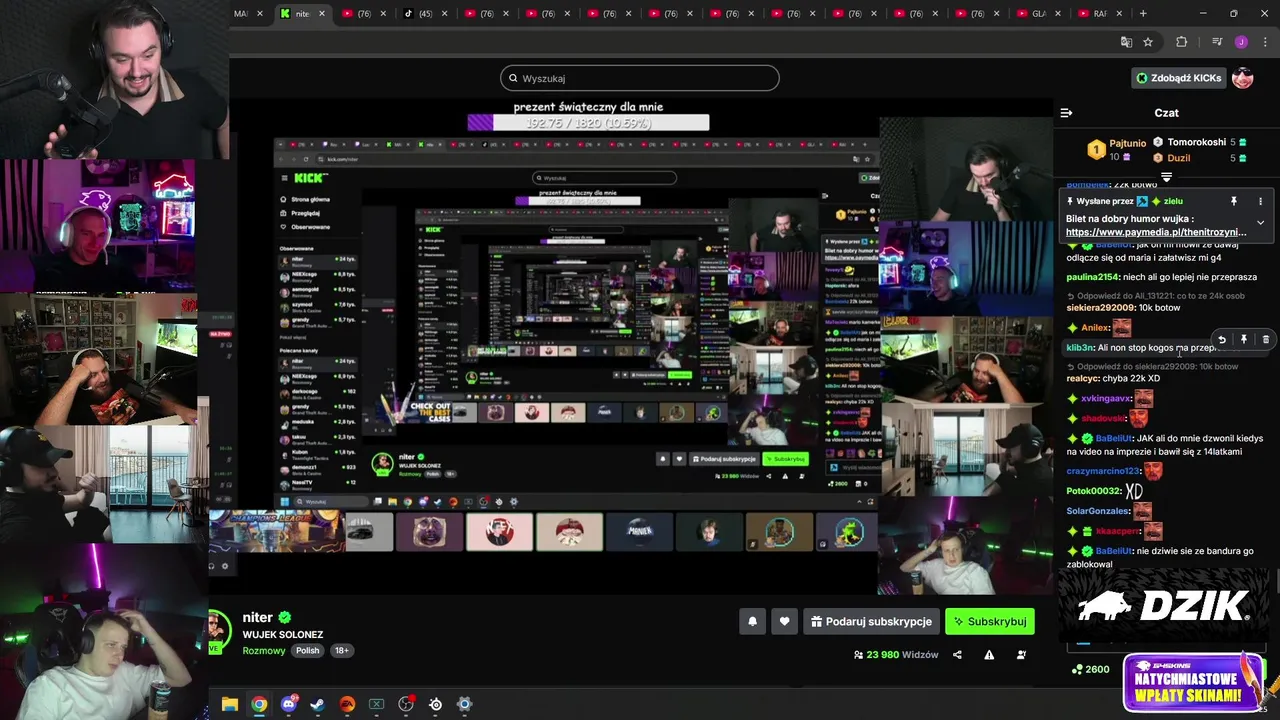Open the user moderation icon beside report
This screenshot has height=720, width=1280.
pyautogui.click(x=1021, y=655)
